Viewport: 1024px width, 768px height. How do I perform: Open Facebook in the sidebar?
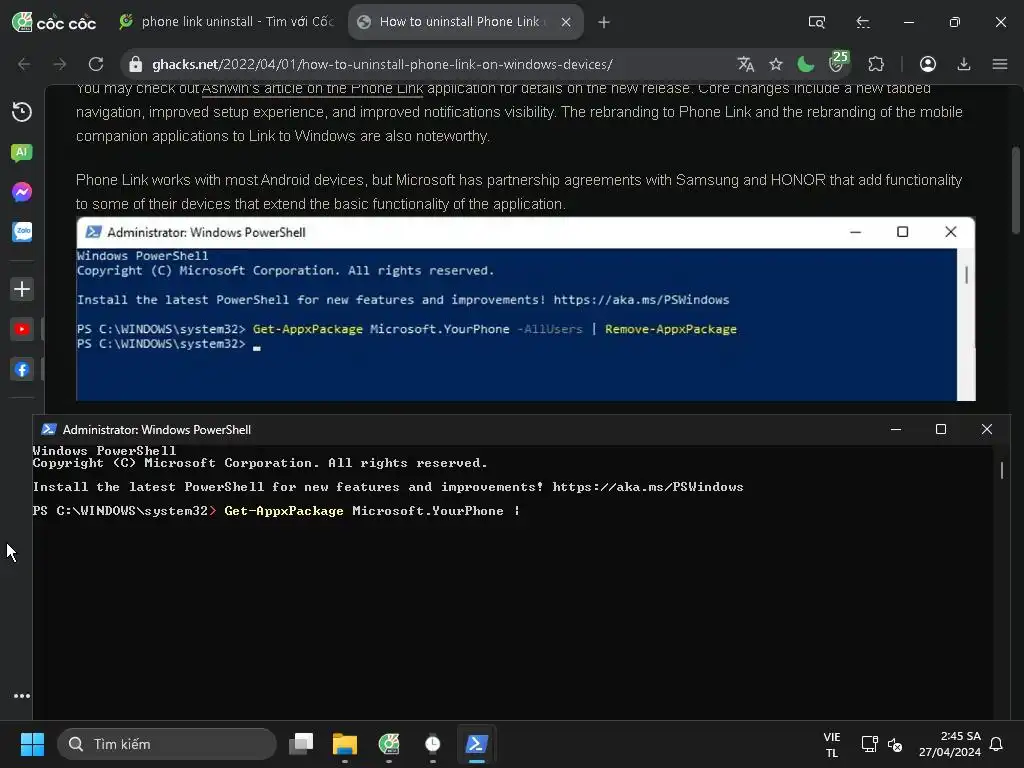(x=22, y=369)
